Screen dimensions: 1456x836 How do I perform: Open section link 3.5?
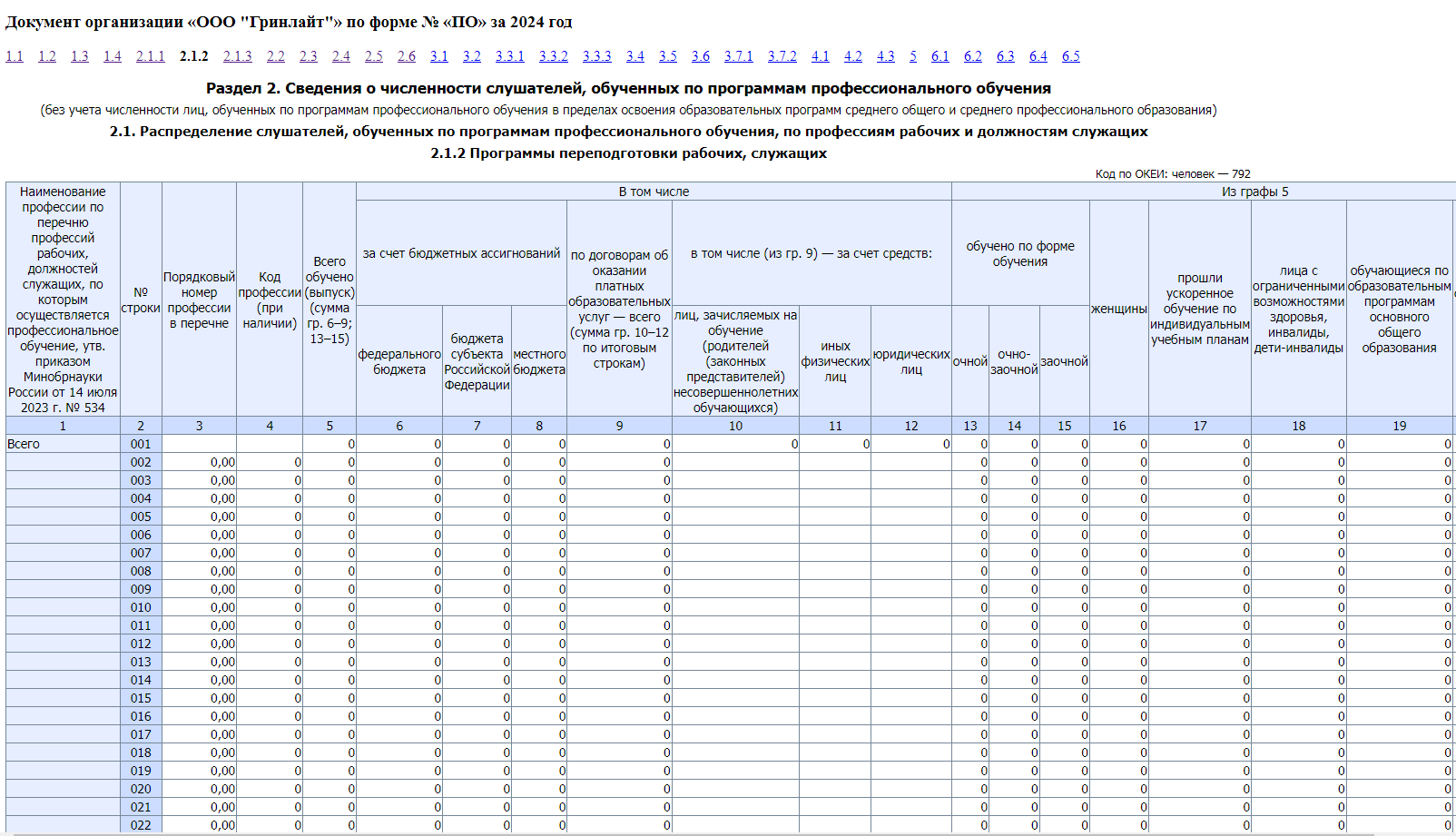click(668, 56)
